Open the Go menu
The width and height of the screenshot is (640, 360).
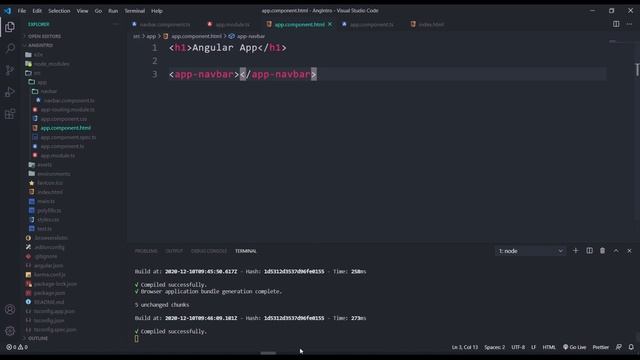98,11
